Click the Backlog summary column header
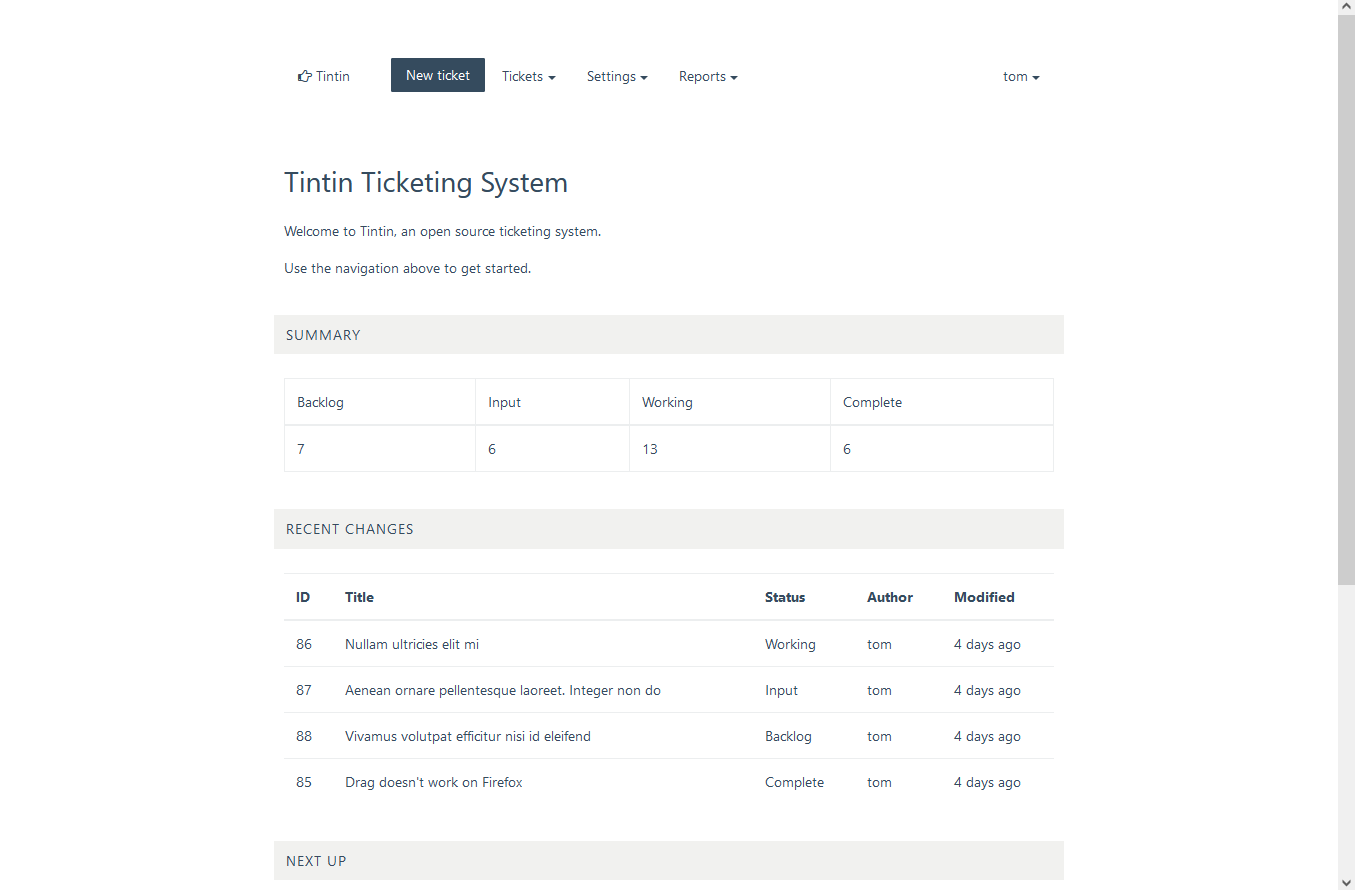 320,403
